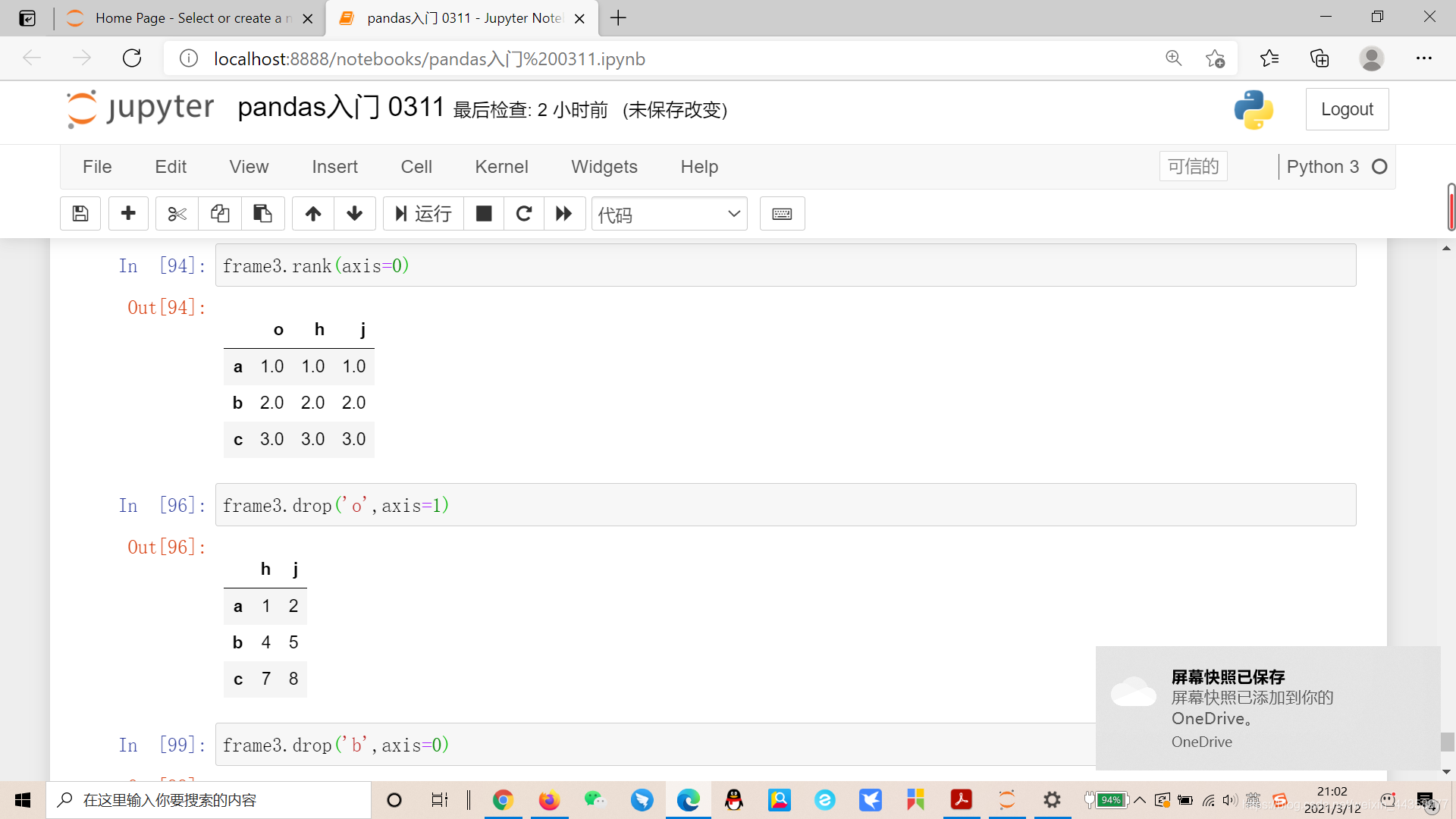This screenshot has height=819, width=1456.
Task: Copy the selected cell using copy icon
Action: click(220, 213)
